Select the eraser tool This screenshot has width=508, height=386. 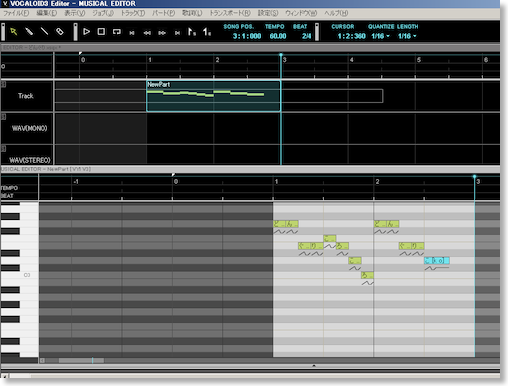tap(60, 32)
